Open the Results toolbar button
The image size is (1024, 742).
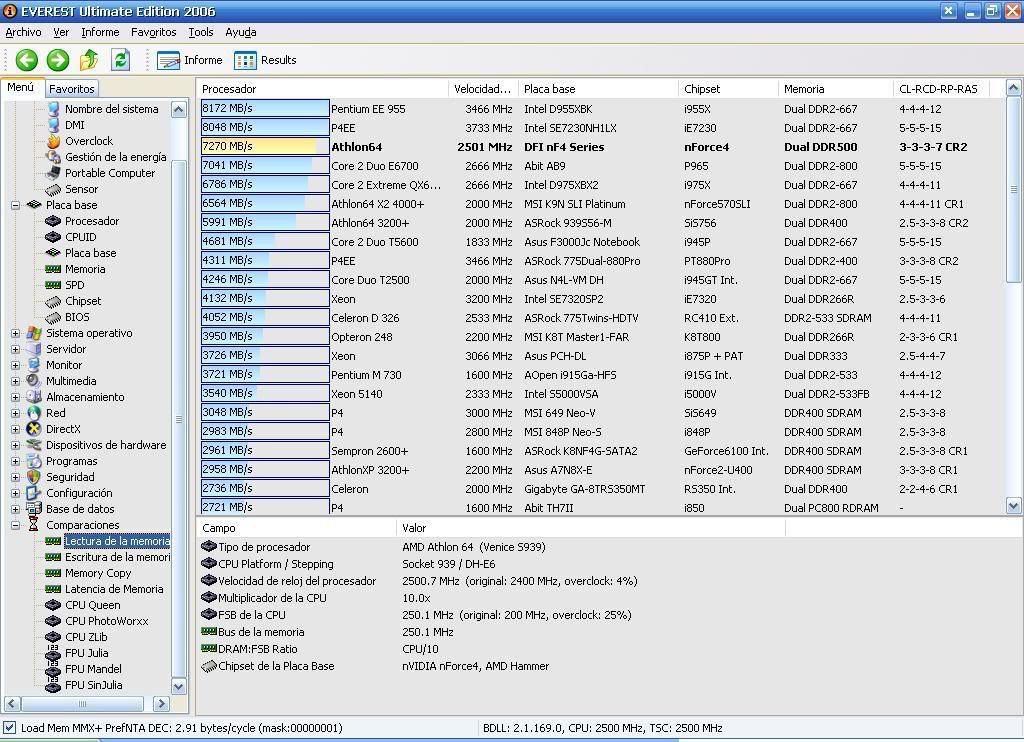point(265,60)
